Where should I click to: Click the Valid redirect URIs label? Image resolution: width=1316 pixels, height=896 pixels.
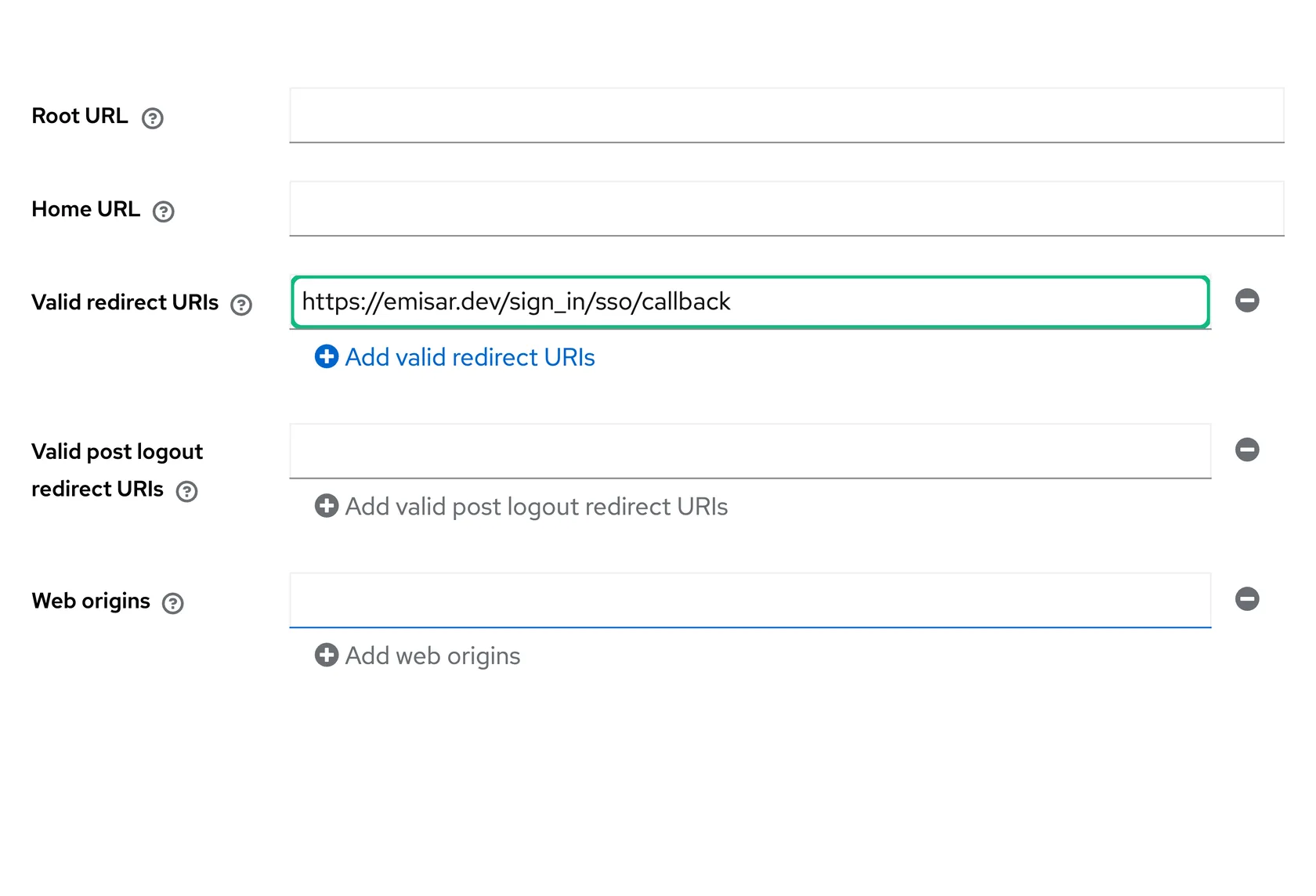(x=125, y=302)
